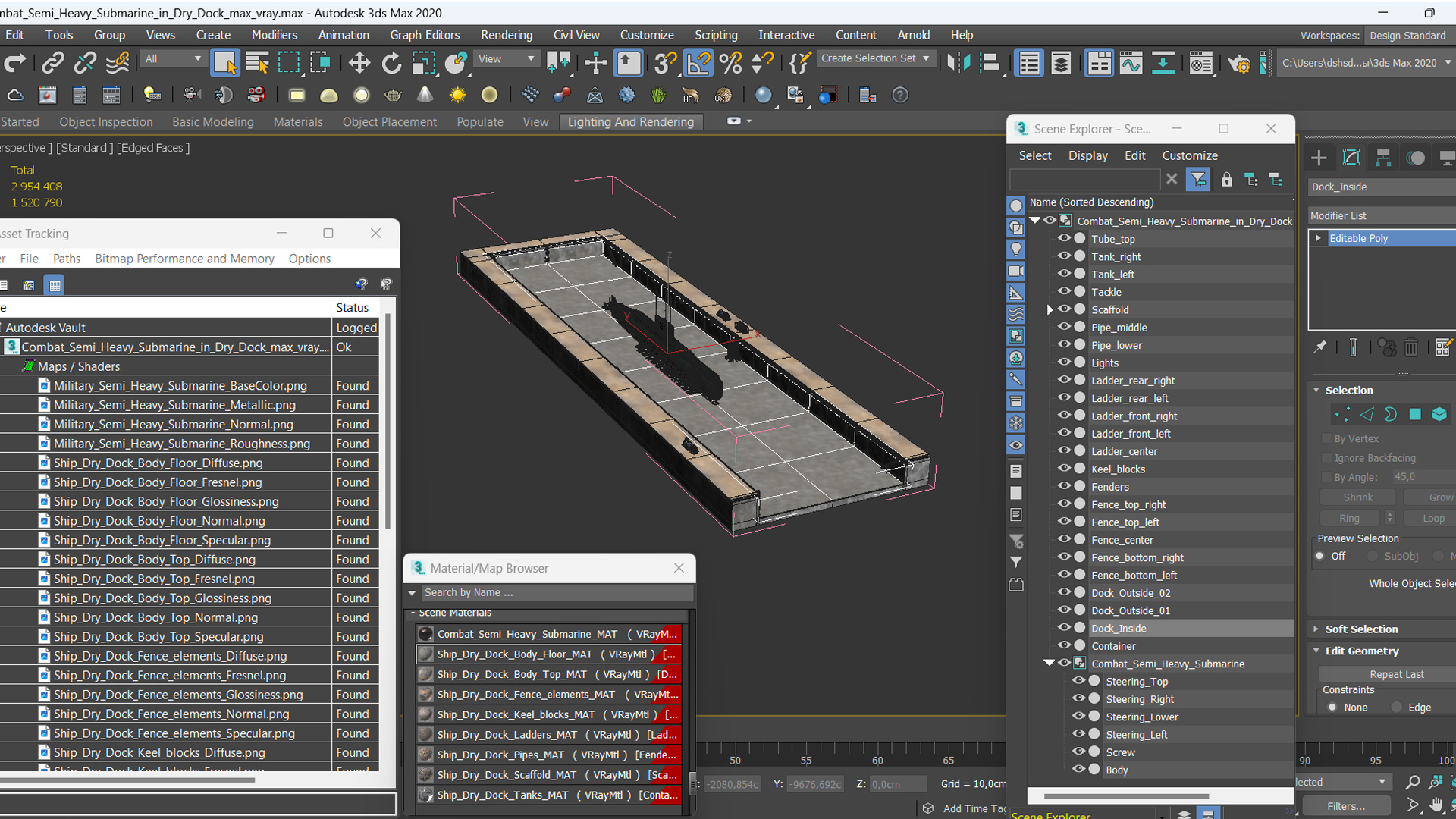Viewport: 1456px width, 819px height.
Task: Expand the Scaffold tree node
Action: 1050,309
